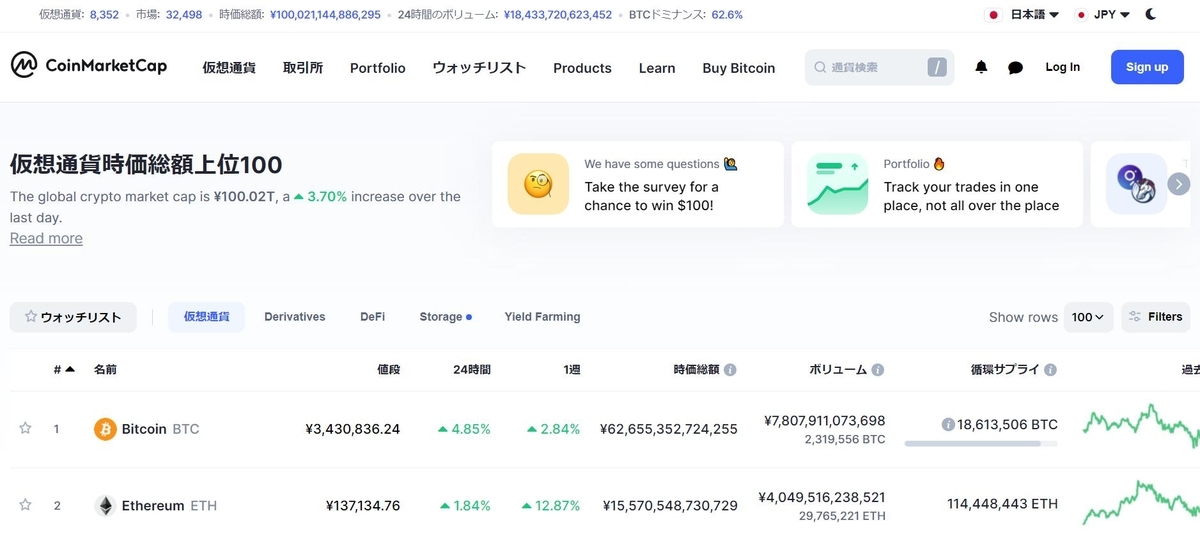
Task: Open the Learn nav menu
Action: [x=657, y=68]
